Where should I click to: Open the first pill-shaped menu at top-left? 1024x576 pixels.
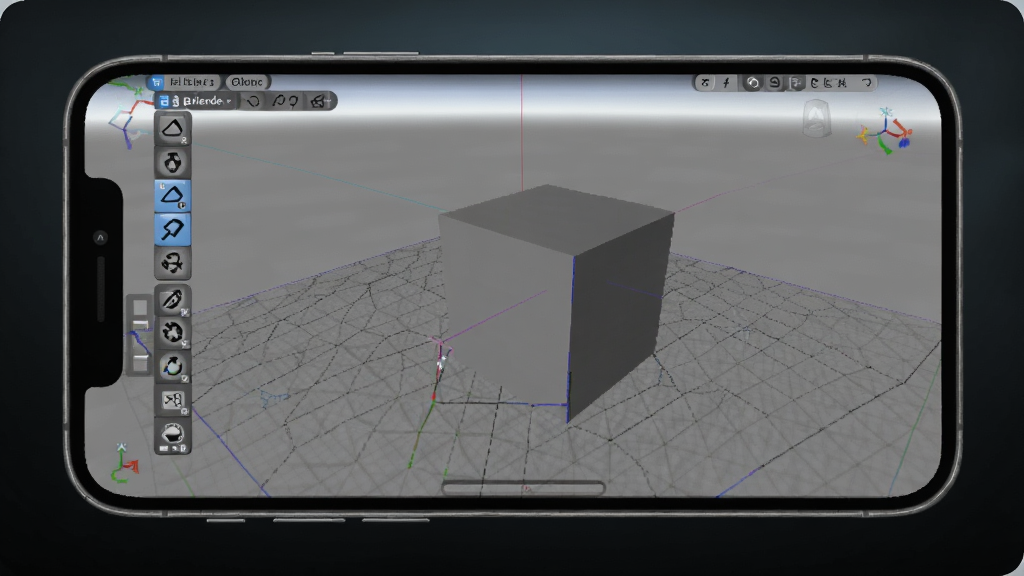click(185, 82)
